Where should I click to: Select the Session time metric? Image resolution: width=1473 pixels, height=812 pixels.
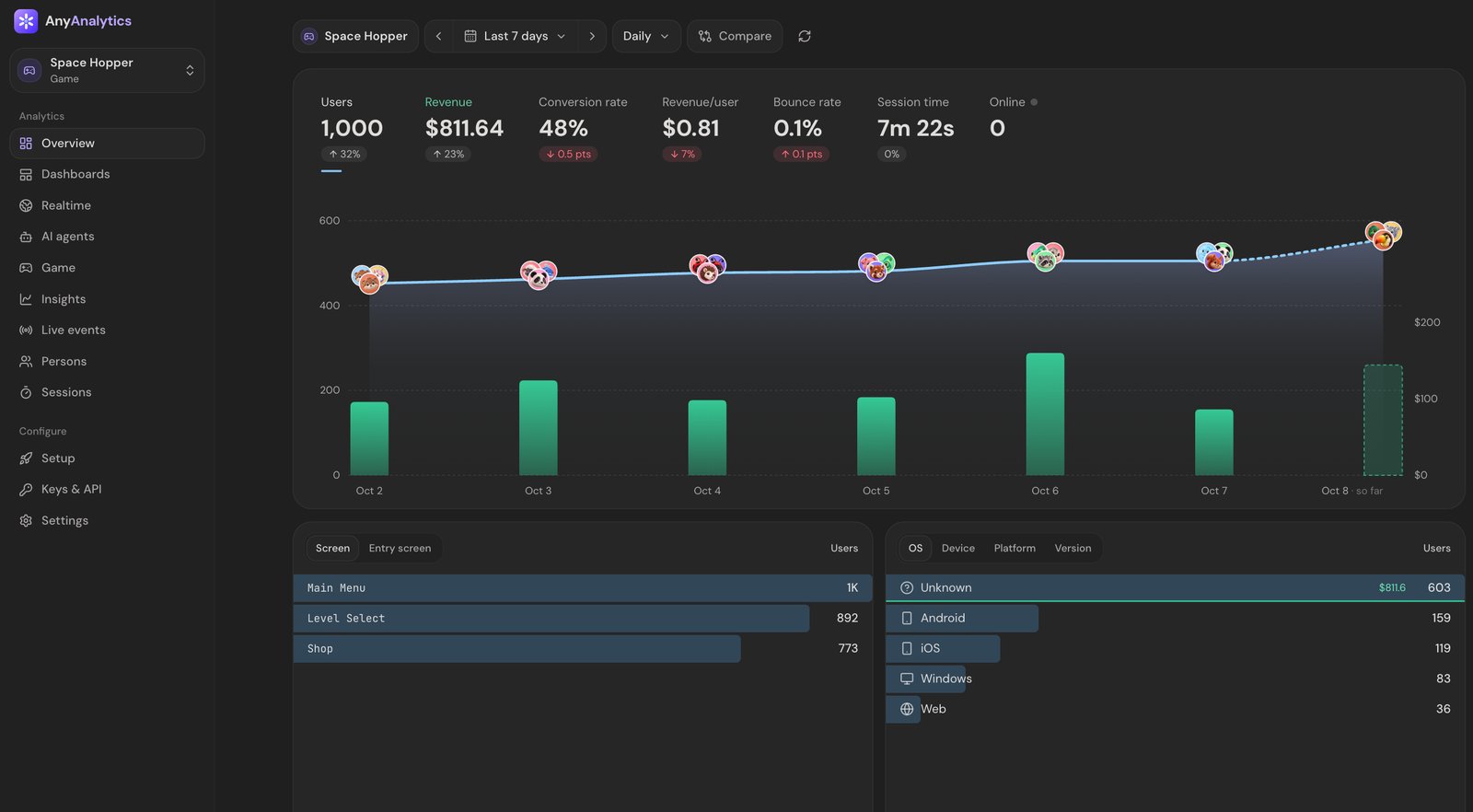(915, 129)
